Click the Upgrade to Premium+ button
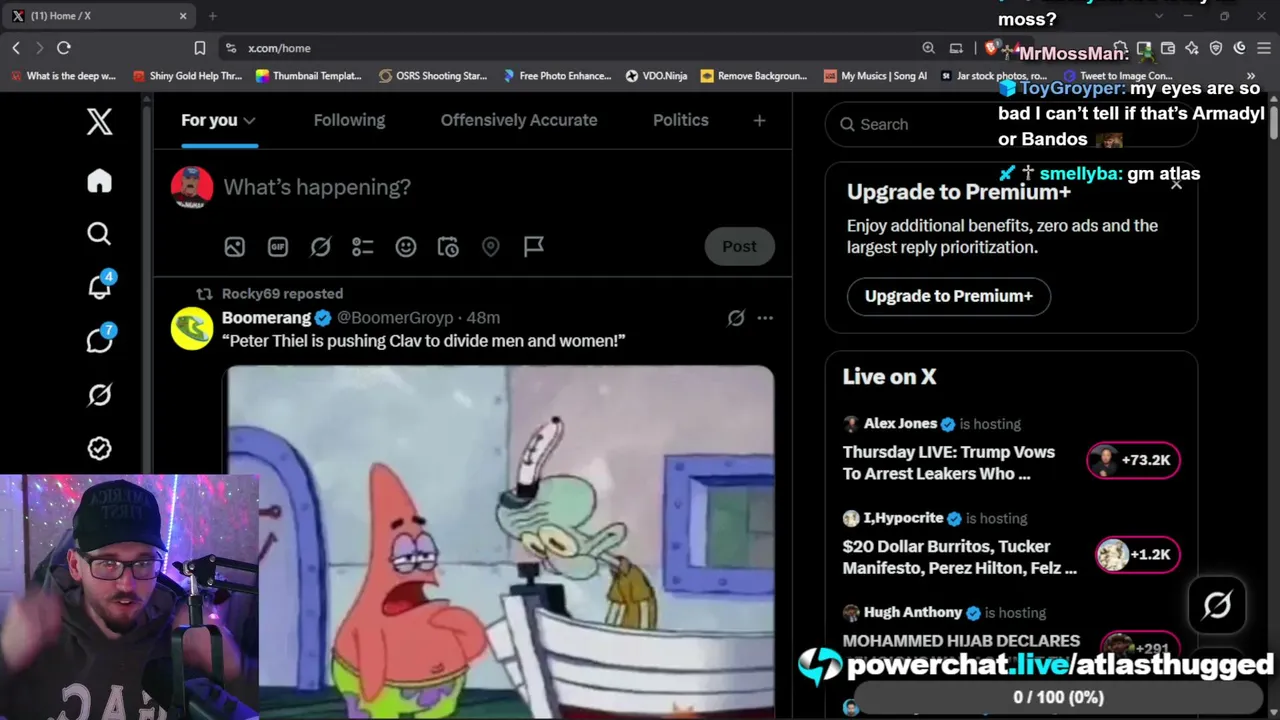 (949, 296)
